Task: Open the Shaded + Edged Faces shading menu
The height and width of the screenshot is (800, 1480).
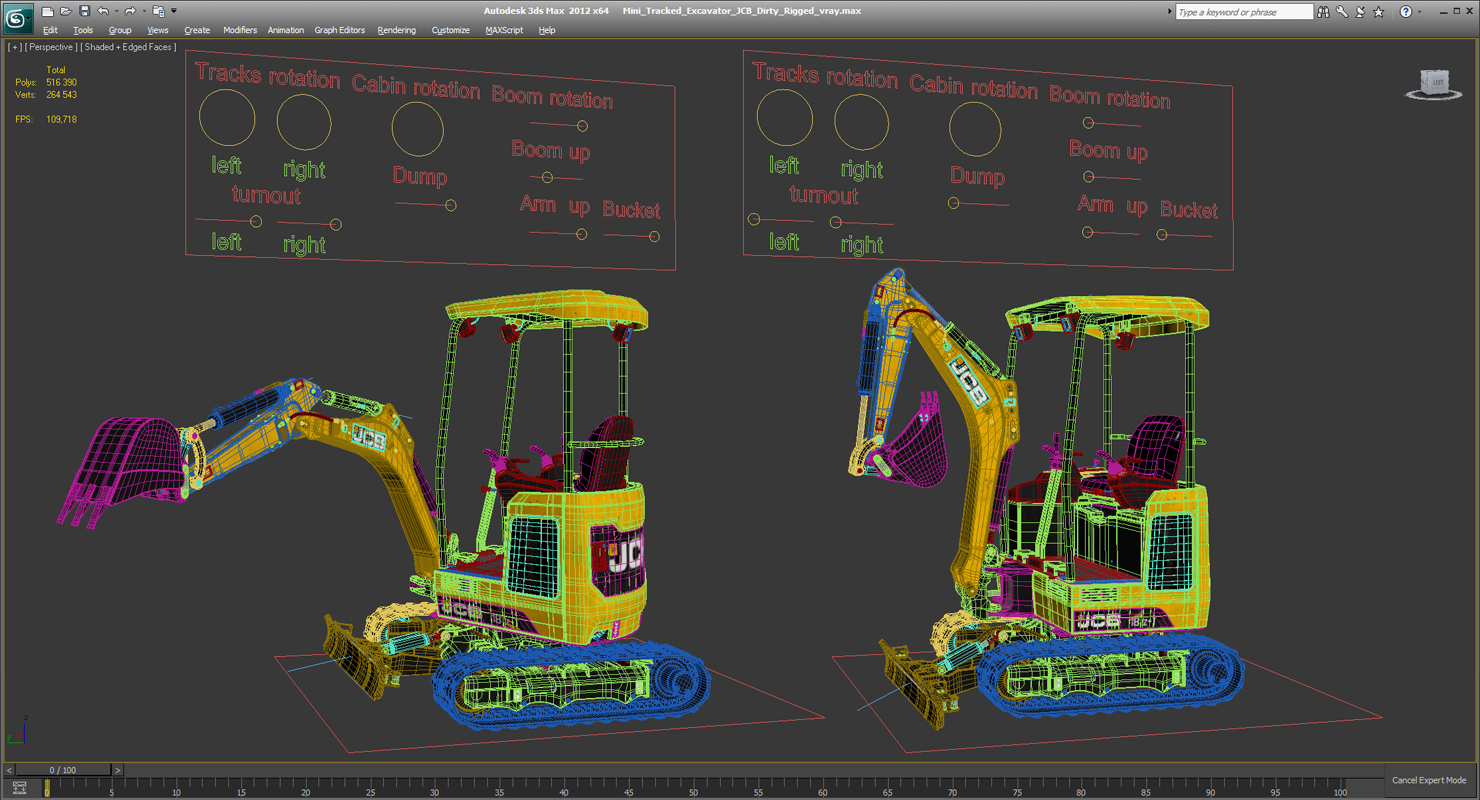Action: 129,47
